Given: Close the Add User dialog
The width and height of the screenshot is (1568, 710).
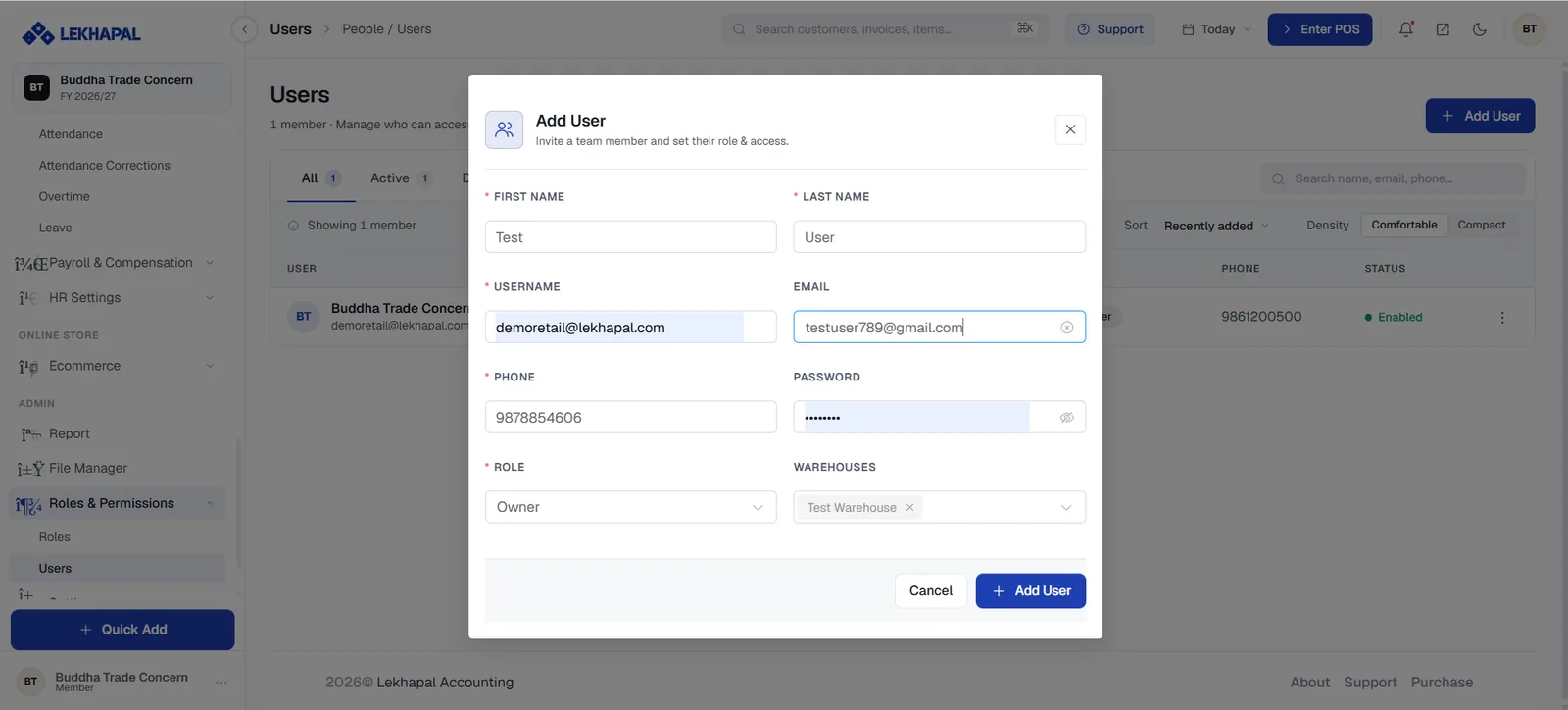Looking at the screenshot, I should [1070, 129].
